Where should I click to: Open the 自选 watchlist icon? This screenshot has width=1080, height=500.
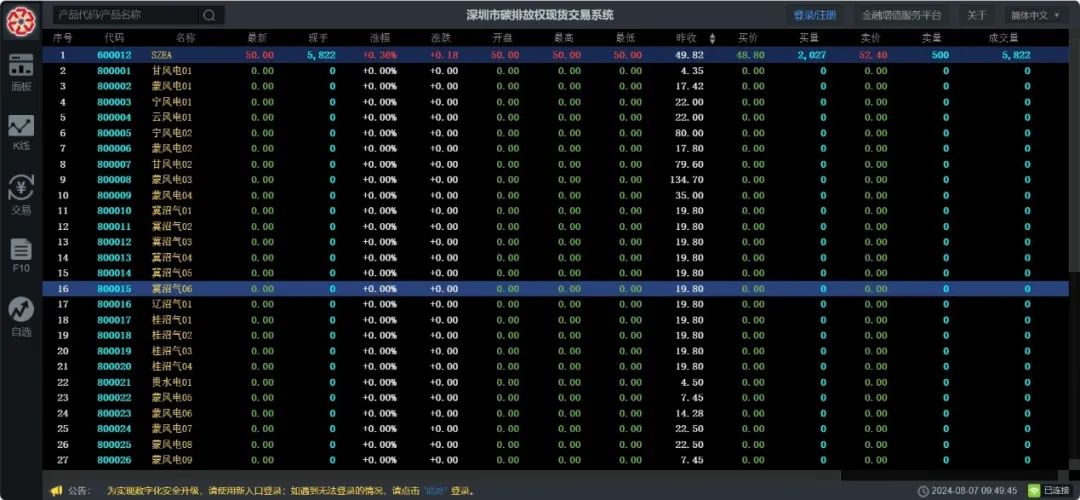pyautogui.click(x=21, y=316)
